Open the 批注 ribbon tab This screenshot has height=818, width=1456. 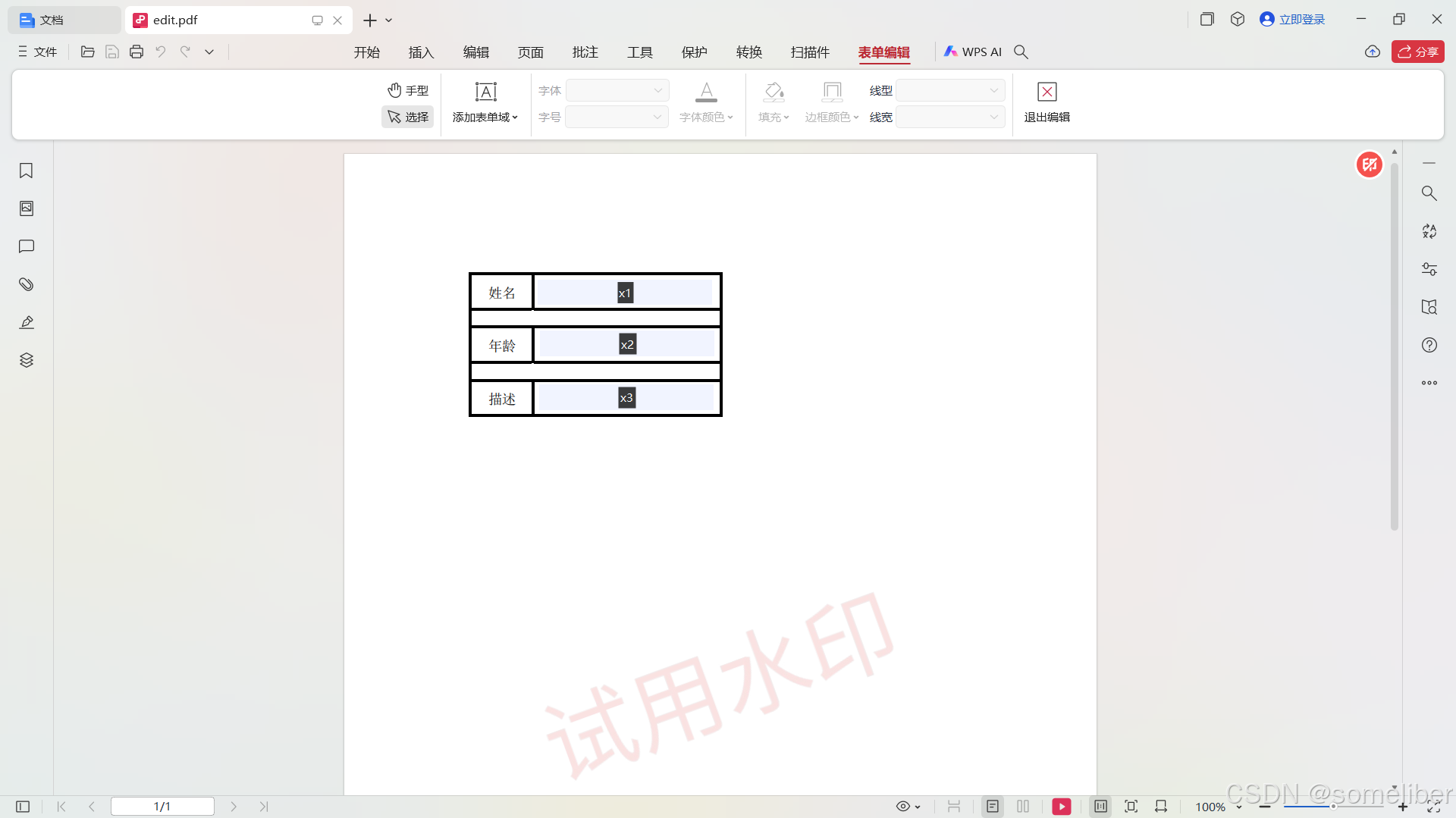pos(585,52)
